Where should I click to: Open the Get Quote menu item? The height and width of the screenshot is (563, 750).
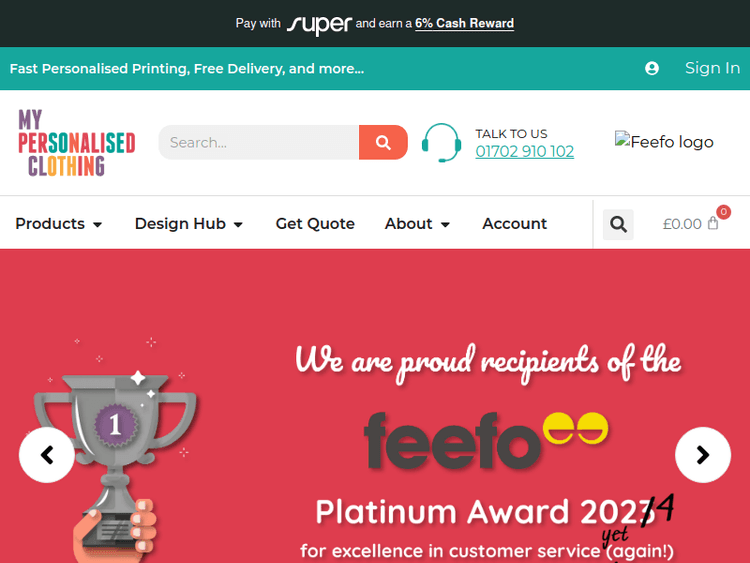[315, 224]
